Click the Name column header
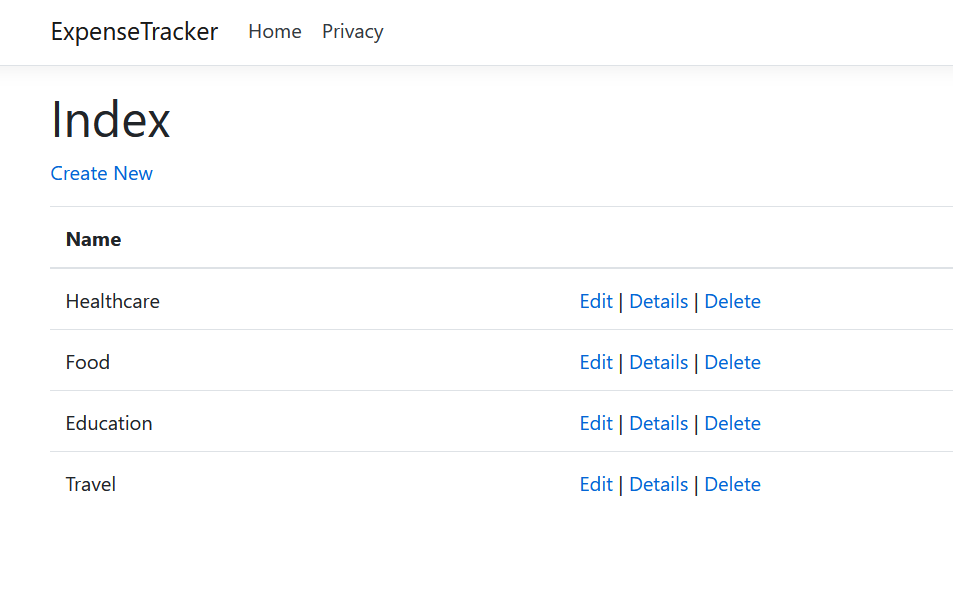This screenshot has height=608, width=953. [94, 240]
